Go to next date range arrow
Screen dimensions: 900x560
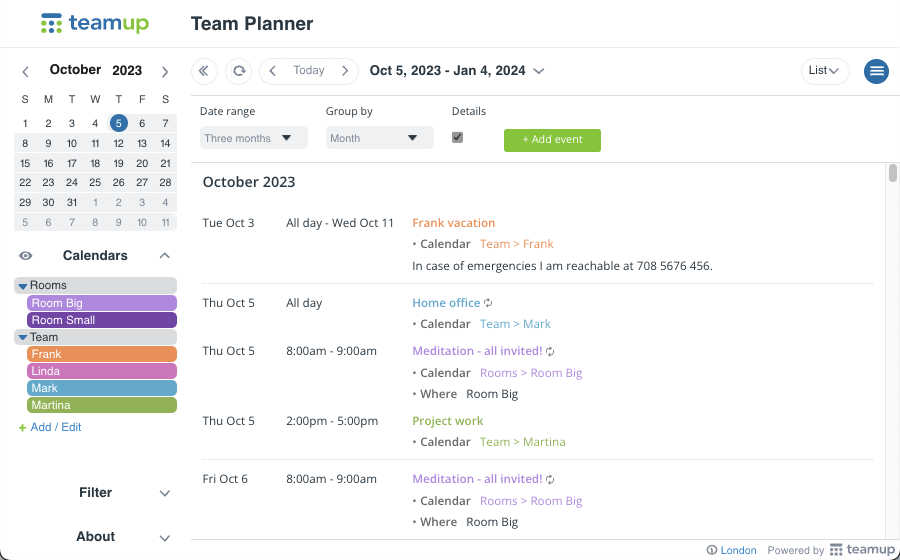[345, 71]
